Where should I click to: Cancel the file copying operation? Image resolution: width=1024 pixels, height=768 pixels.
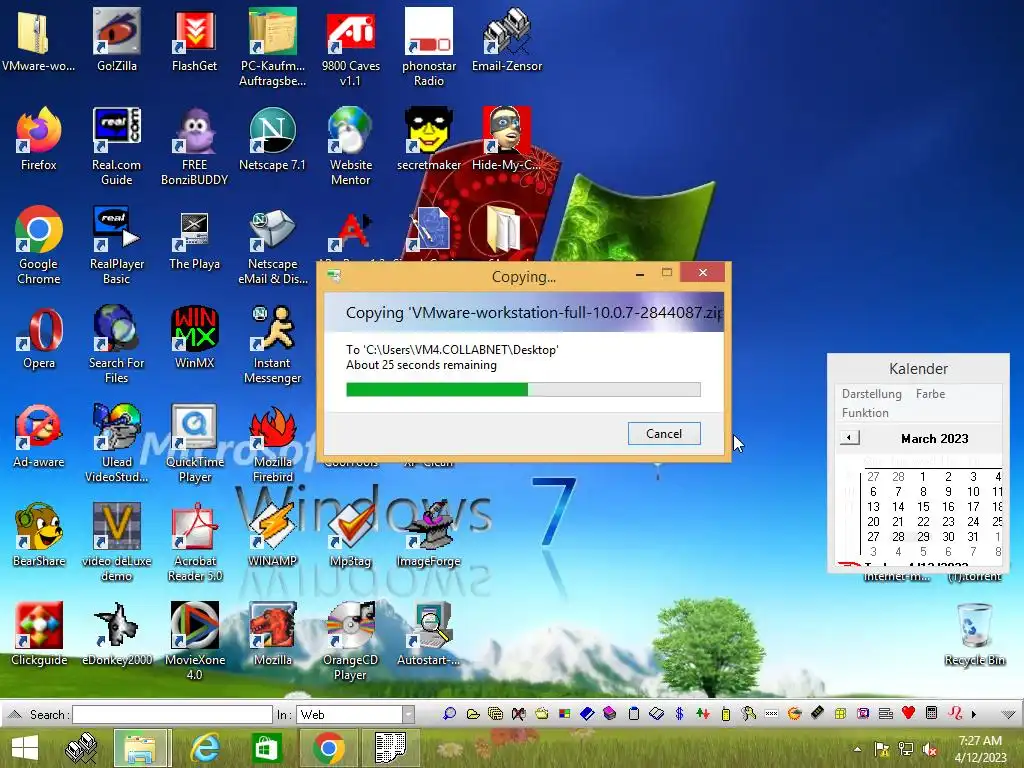click(664, 434)
